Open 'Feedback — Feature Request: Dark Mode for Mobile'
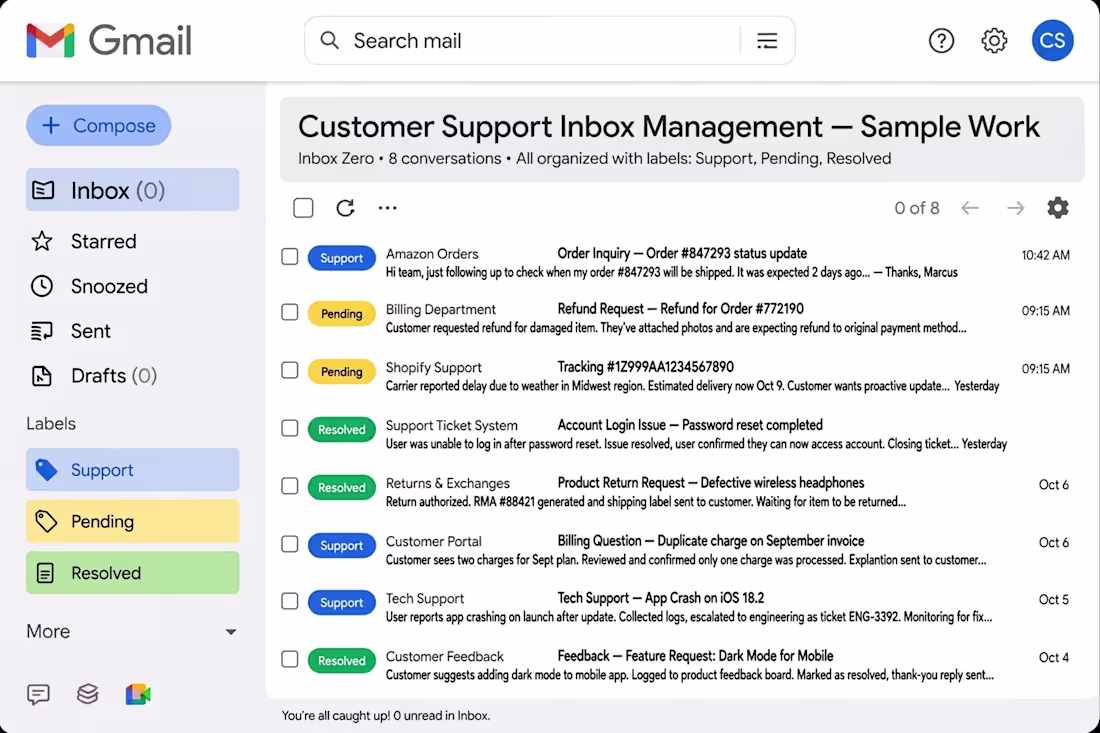Image resolution: width=1100 pixels, height=733 pixels. click(695, 656)
